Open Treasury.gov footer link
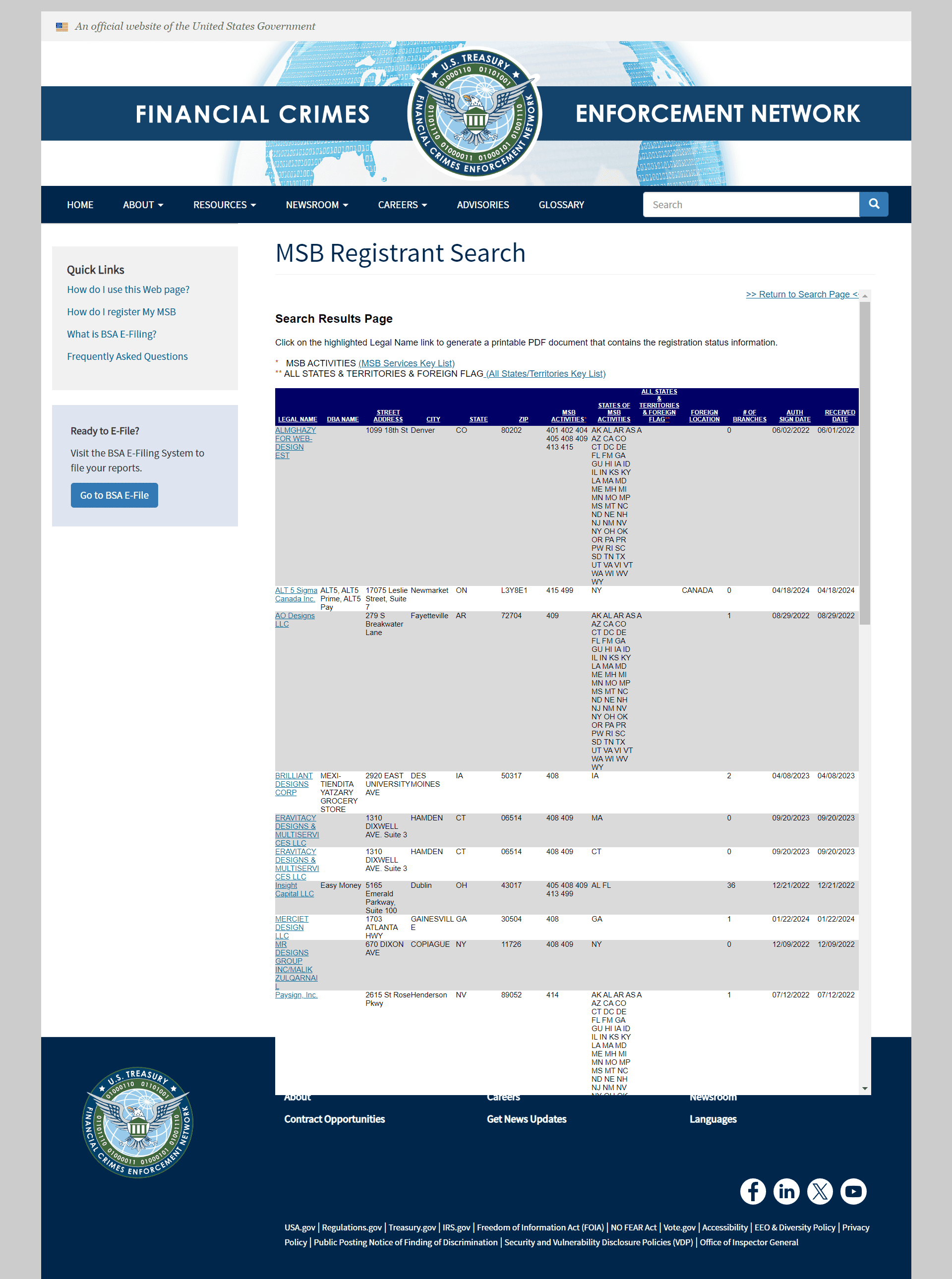 (x=412, y=1227)
